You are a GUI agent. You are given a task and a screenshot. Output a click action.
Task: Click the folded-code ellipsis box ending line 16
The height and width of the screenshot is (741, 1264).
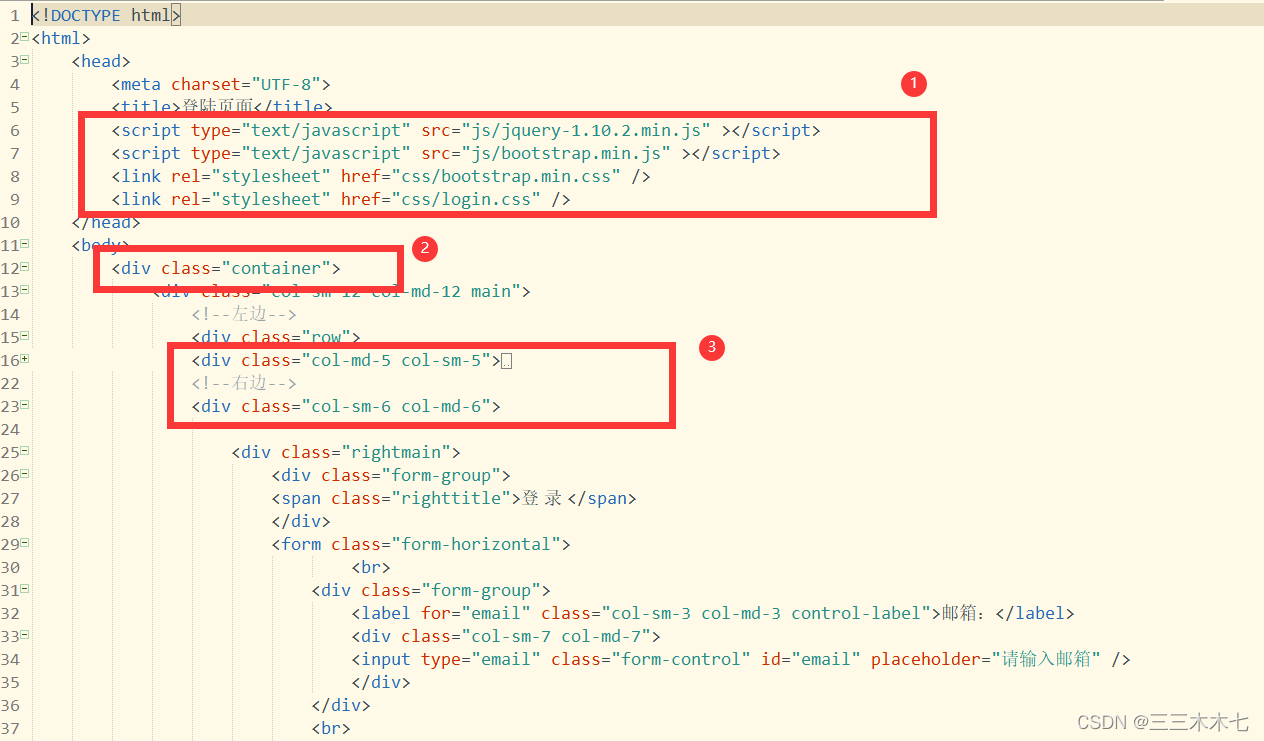pyautogui.click(x=507, y=361)
